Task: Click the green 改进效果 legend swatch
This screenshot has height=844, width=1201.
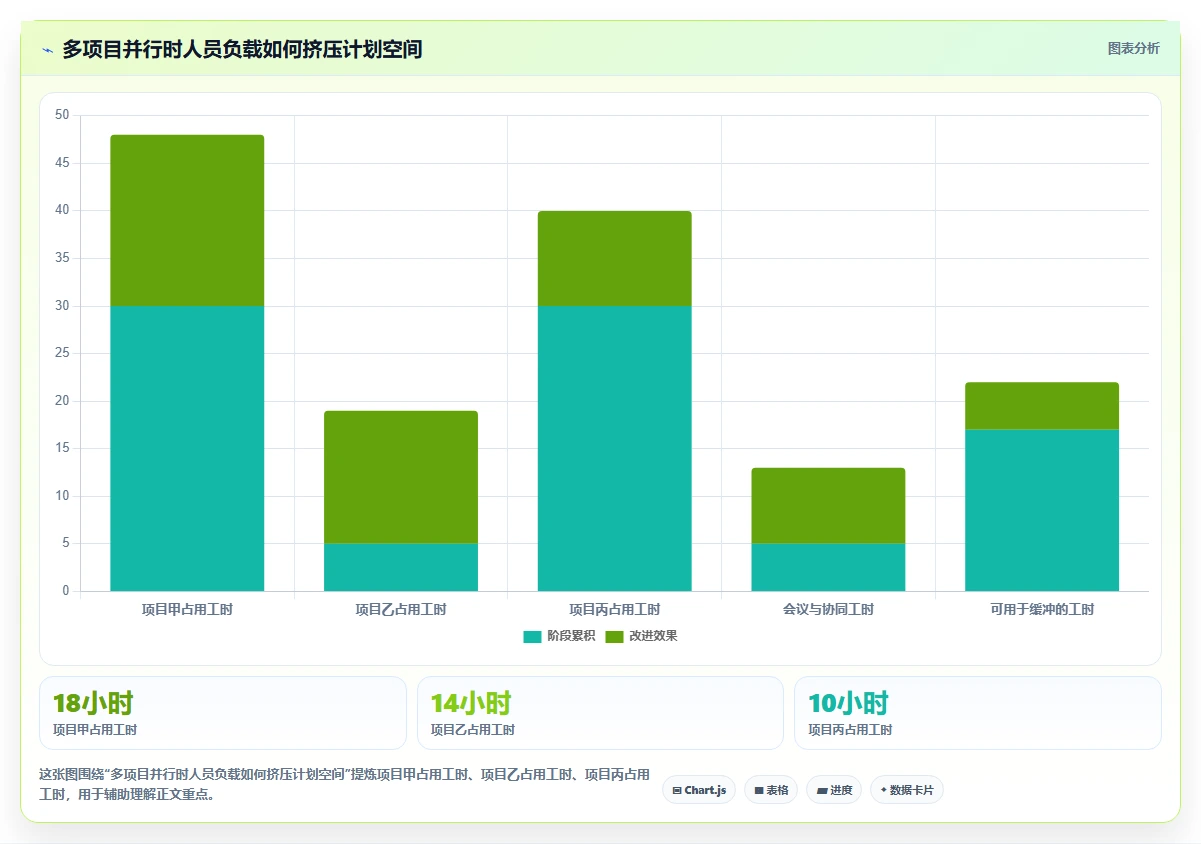Action: (x=614, y=637)
